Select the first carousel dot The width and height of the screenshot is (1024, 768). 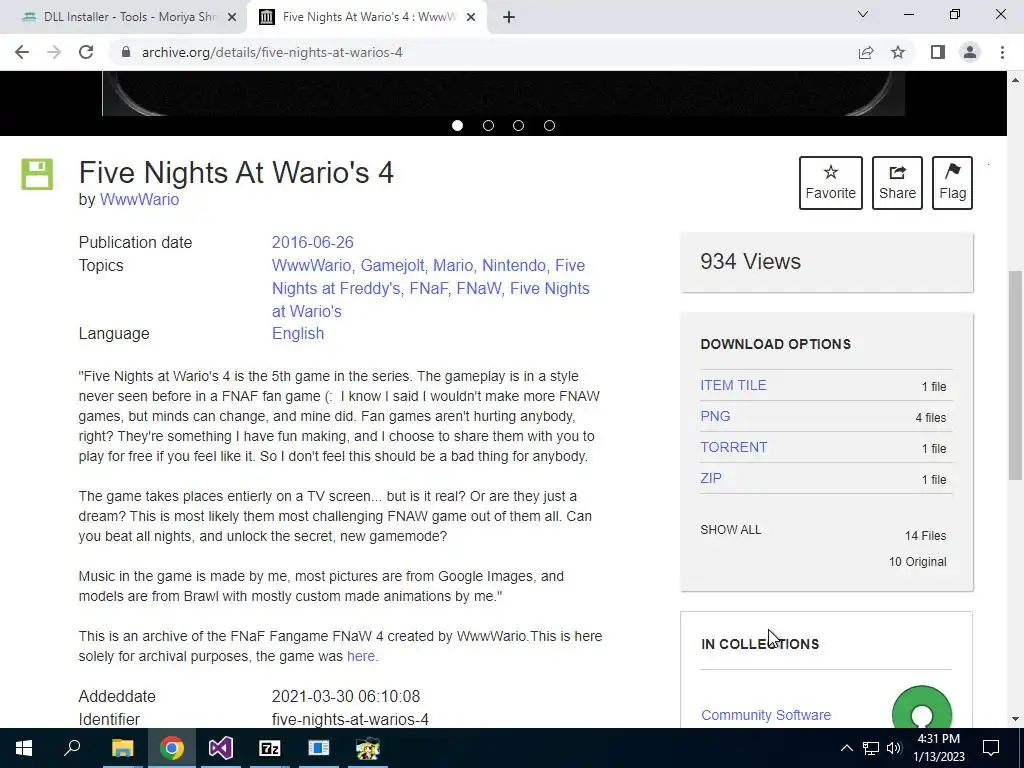(x=457, y=125)
